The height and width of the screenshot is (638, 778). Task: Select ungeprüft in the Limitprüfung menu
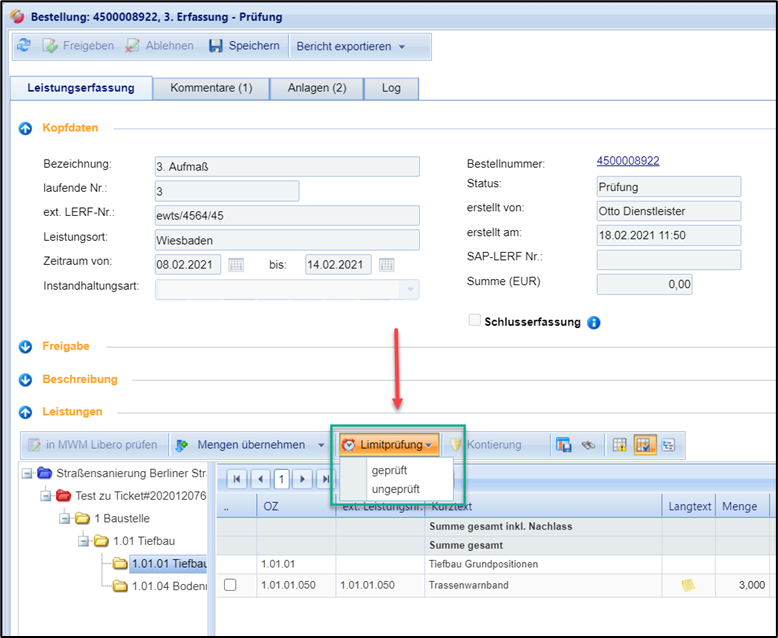coord(395,489)
